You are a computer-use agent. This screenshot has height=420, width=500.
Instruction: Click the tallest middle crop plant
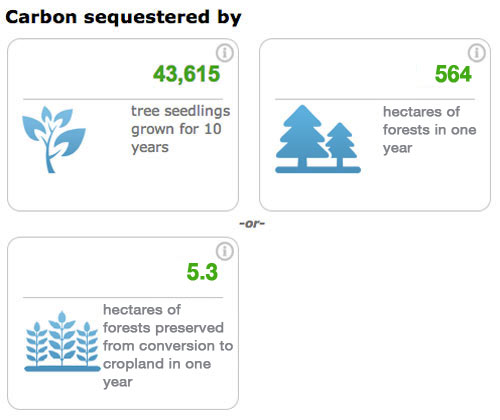(x=62, y=338)
